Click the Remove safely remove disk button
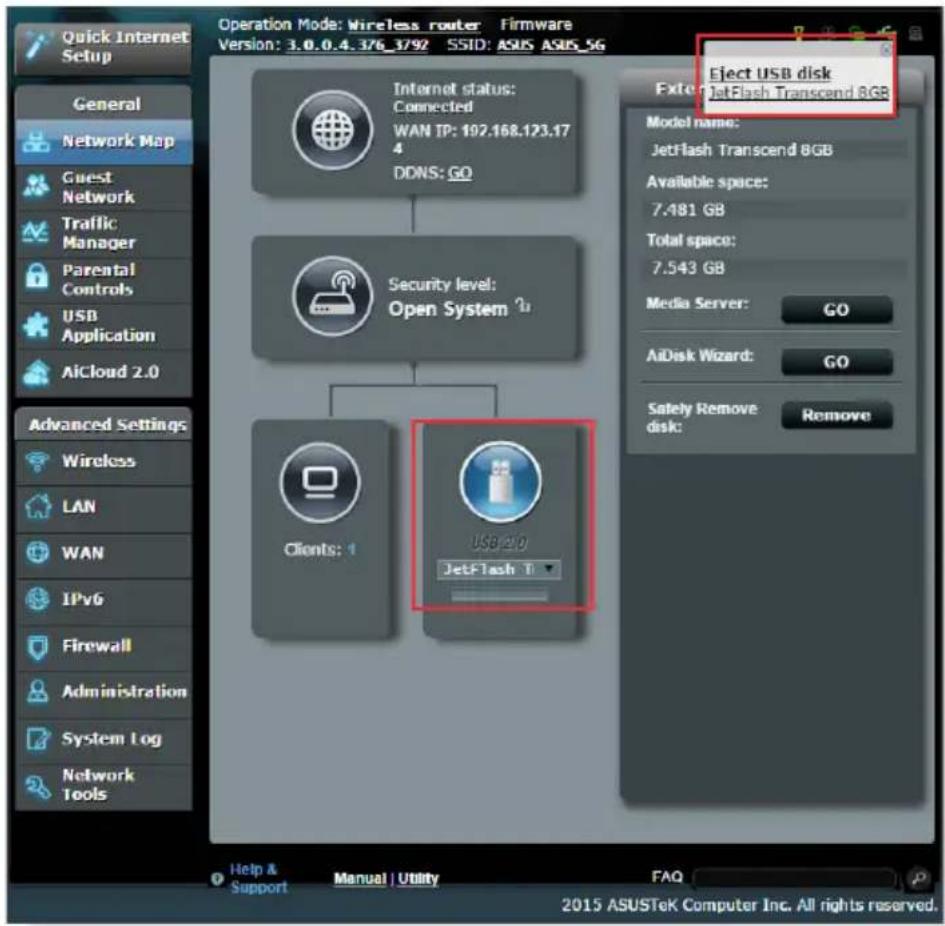The width and height of the screenshot is (945, 926). click(x=837, y=415)
